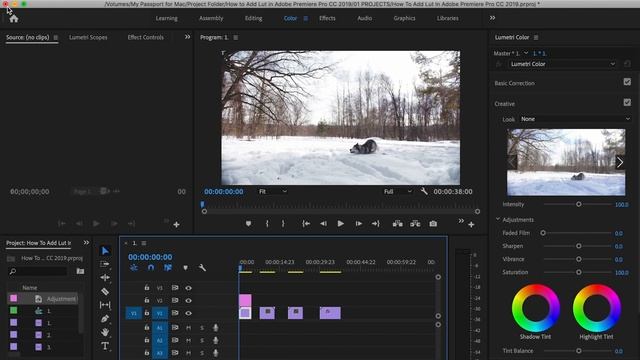The width and height of the screenshot is (640, 360).
Task: Click the Intensity slider handle
Action: click(x=579, y=204)
